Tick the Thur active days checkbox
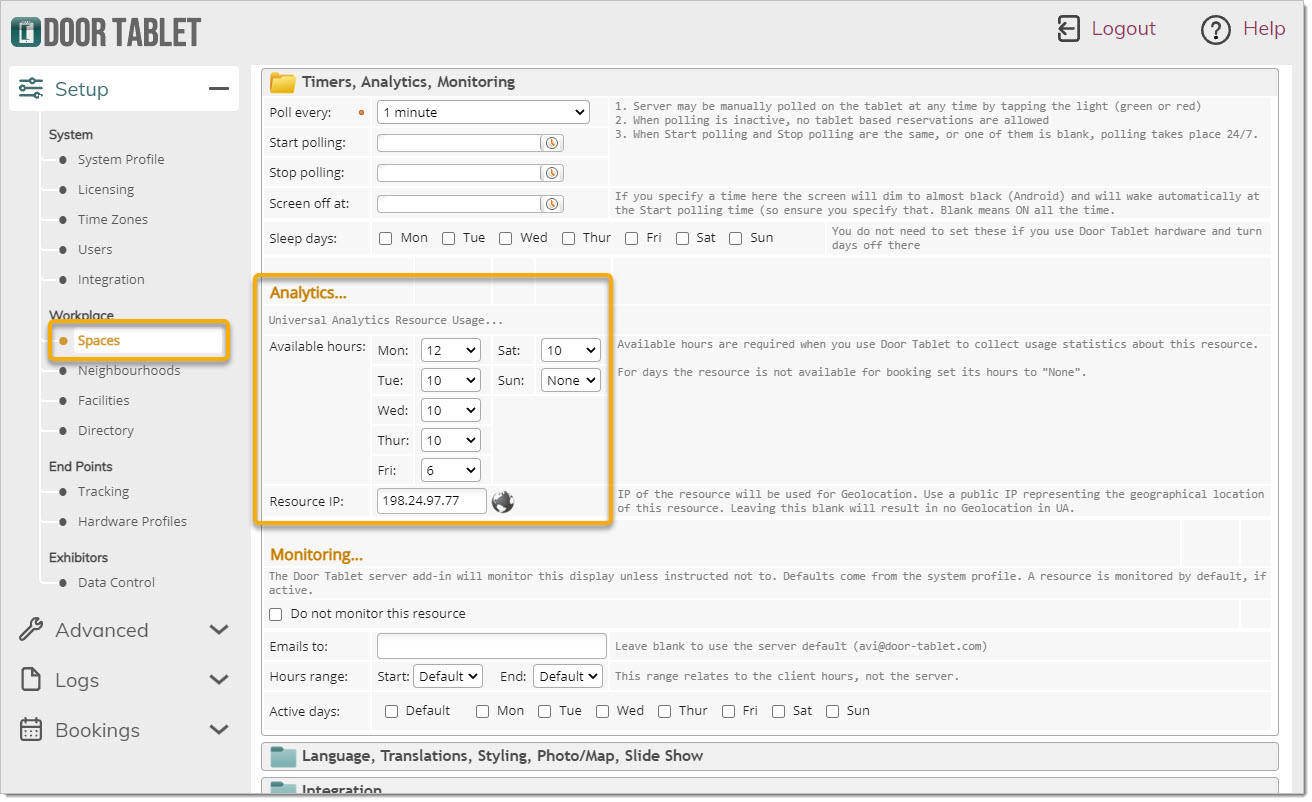The image size is (1312, 802). [x=665, y=712]
